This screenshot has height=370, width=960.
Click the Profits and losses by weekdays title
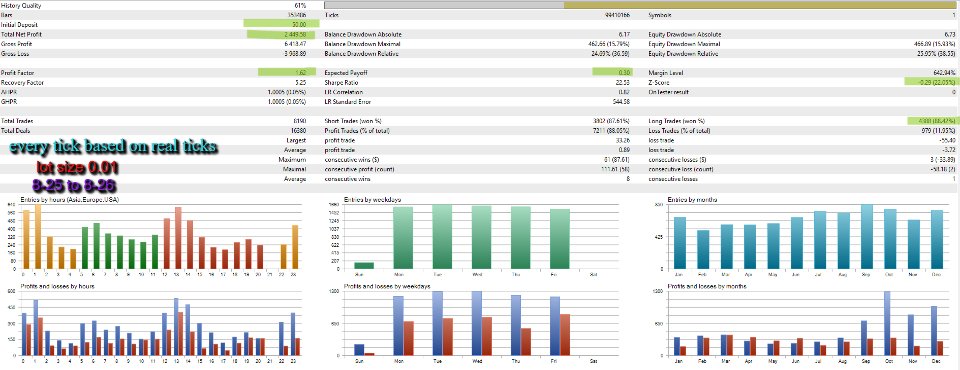387,286
